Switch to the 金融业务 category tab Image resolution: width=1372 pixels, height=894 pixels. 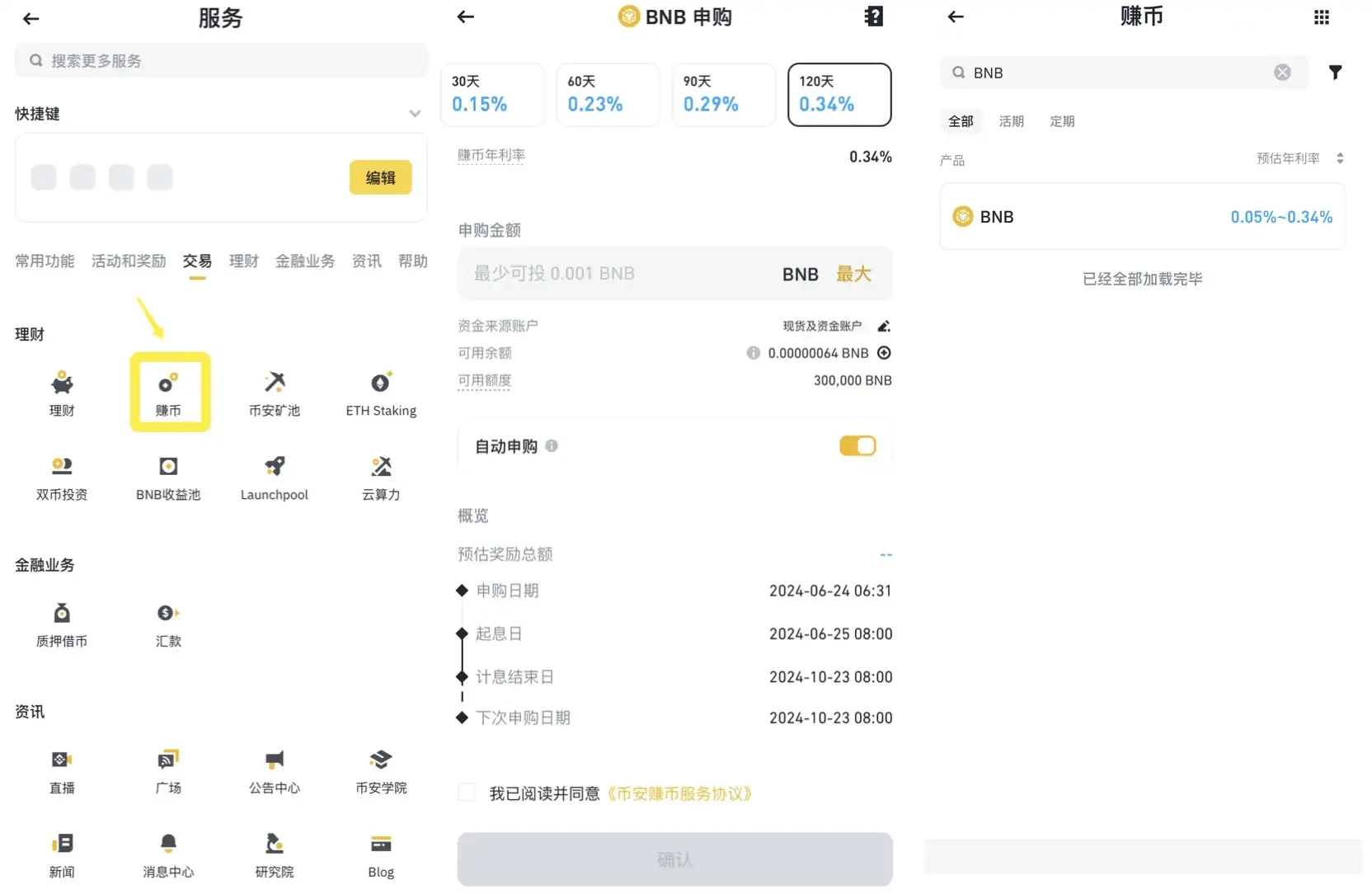click(x=304, y=261)
